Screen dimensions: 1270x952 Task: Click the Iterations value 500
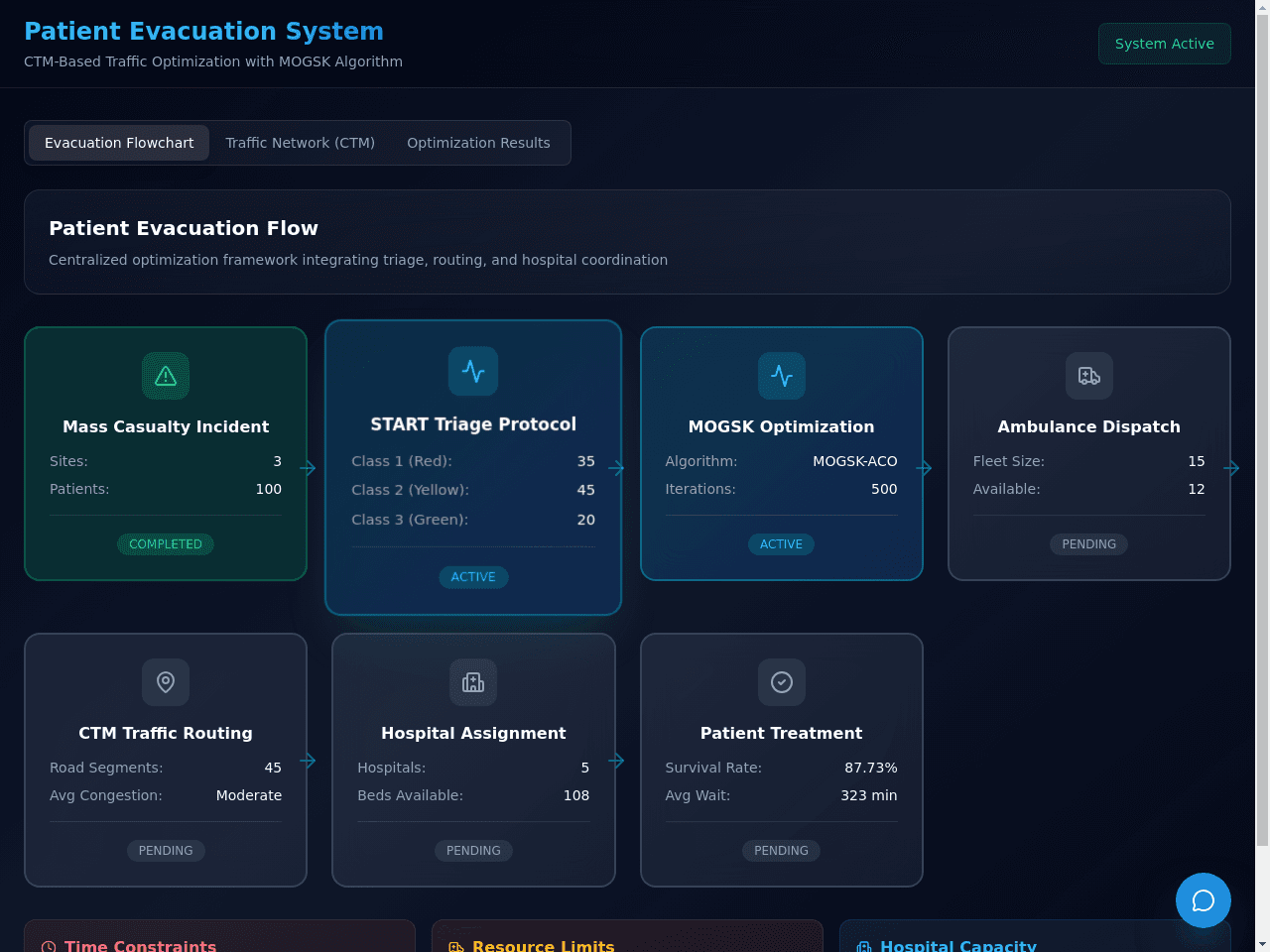click(x=884, y=489)
